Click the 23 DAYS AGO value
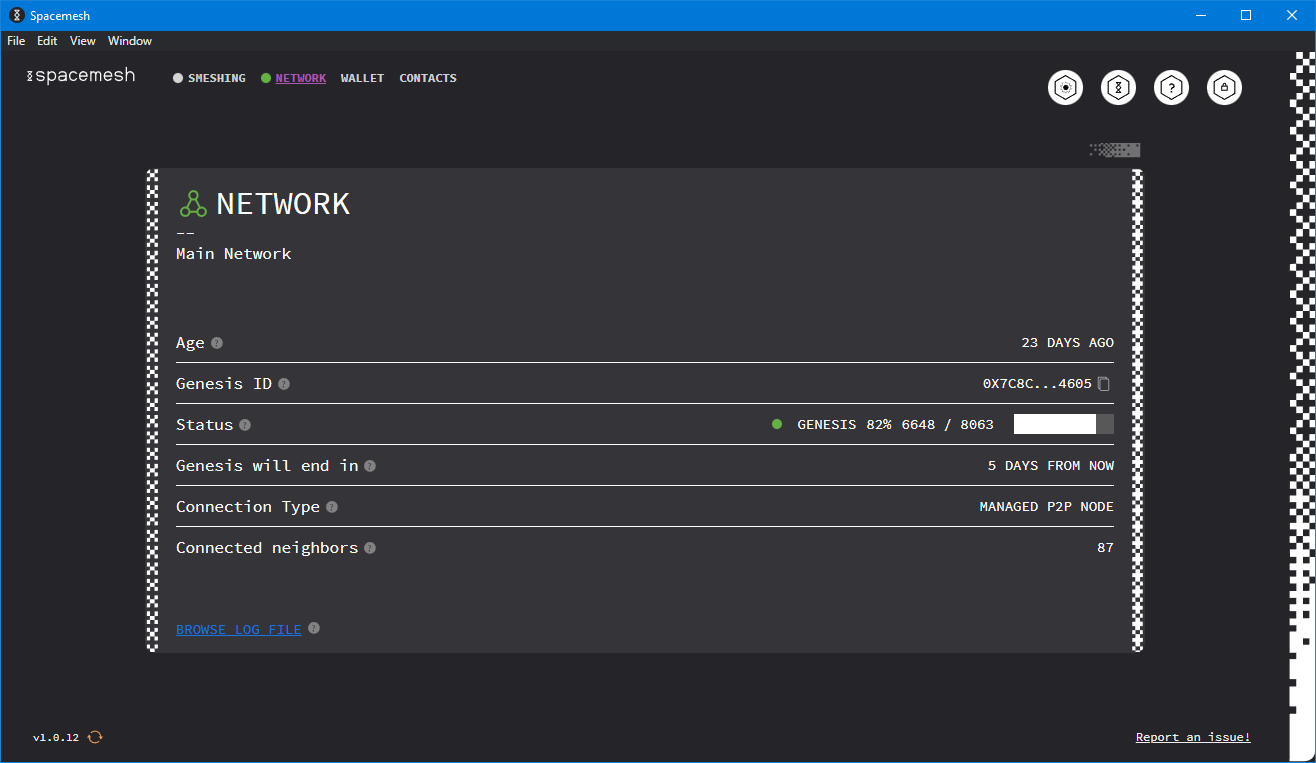 [1067, 343]
